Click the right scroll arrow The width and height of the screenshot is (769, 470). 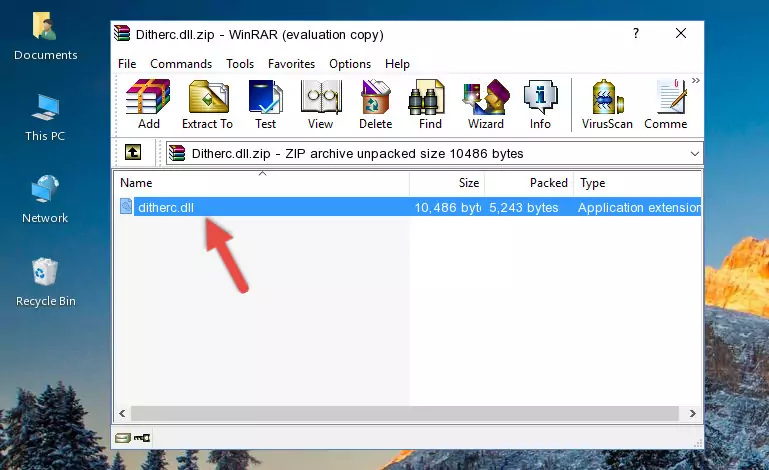692,414
